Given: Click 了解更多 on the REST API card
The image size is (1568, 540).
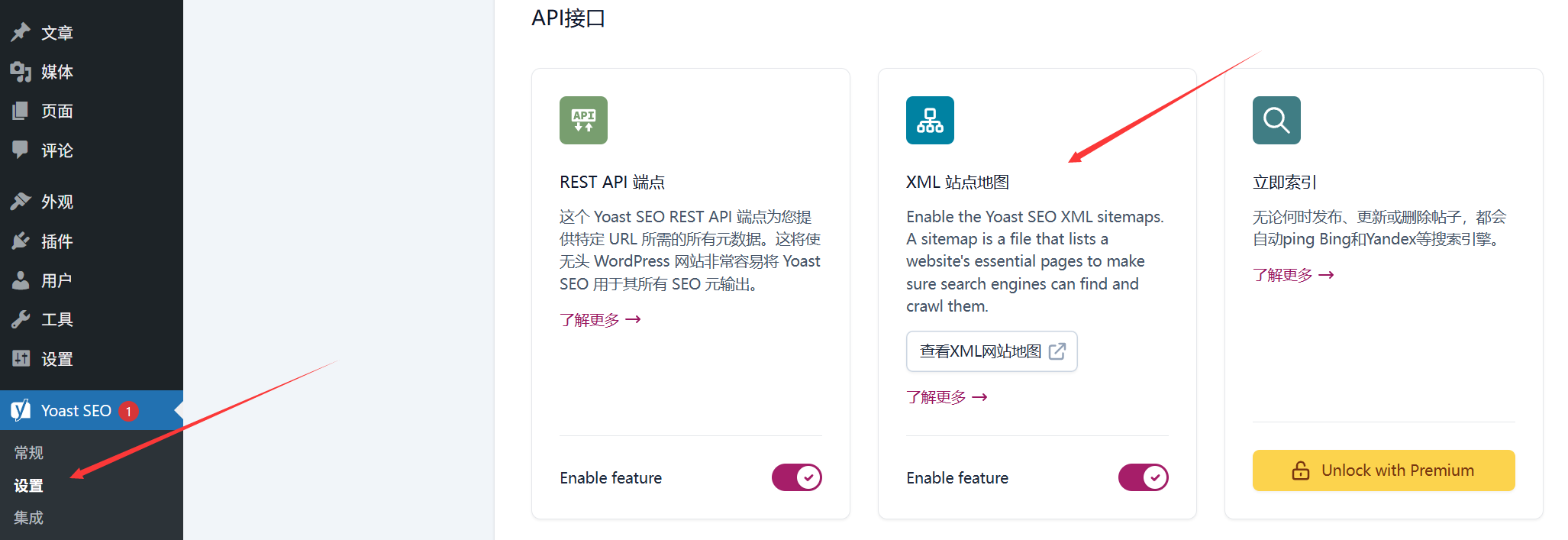Looking at the screenshot, I should coord(600,319).
